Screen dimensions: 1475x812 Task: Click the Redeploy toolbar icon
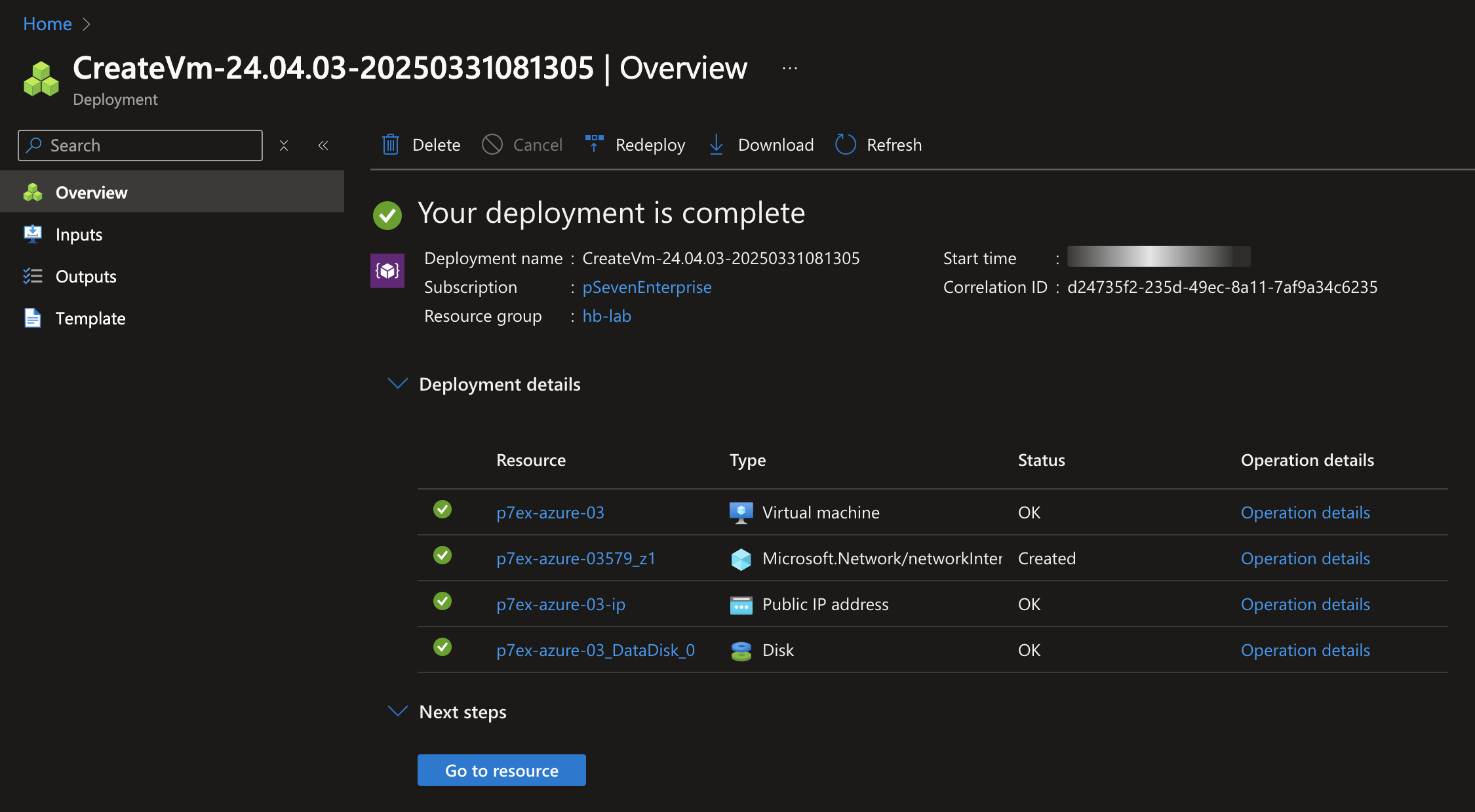coord(594,144)
